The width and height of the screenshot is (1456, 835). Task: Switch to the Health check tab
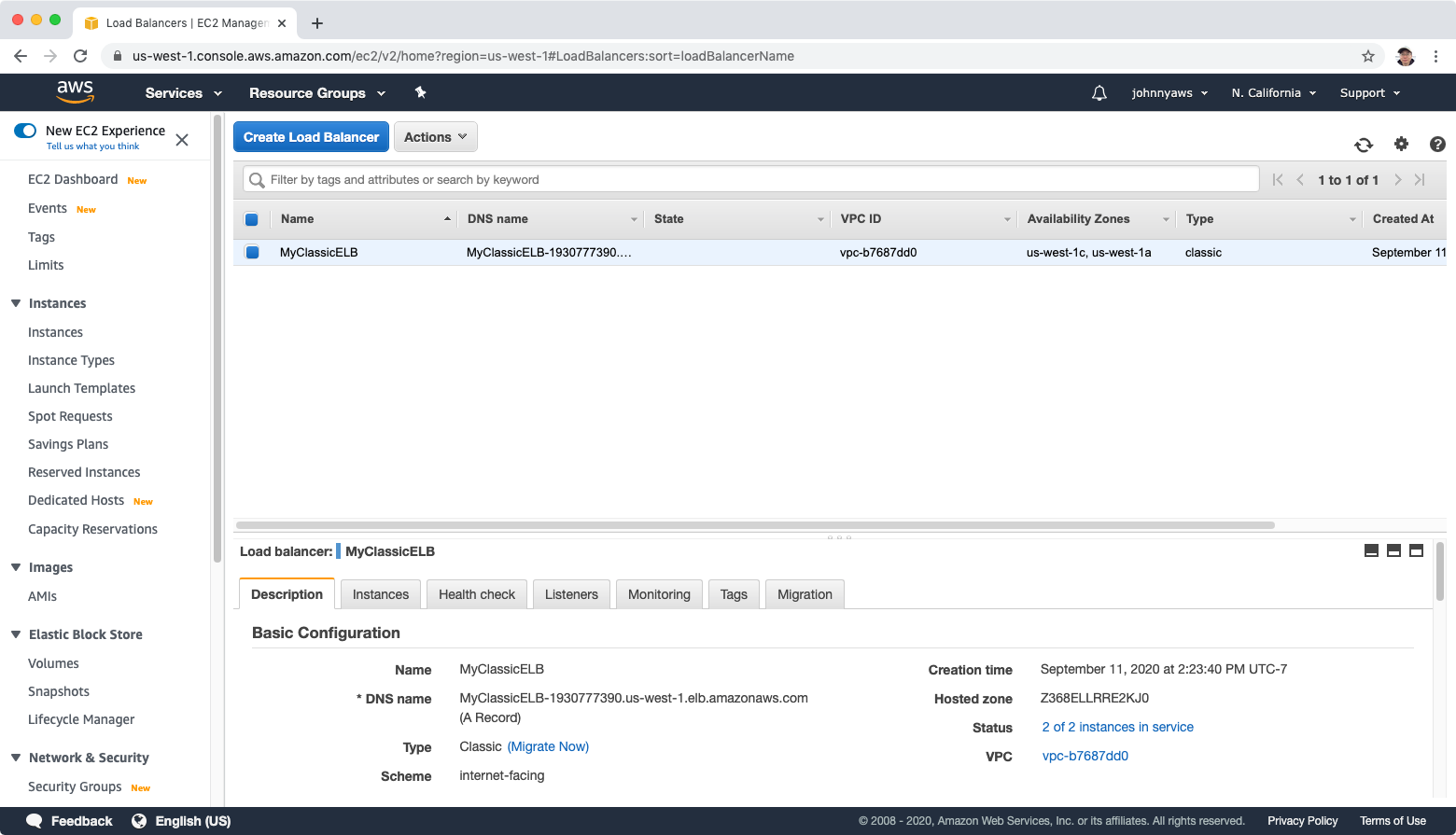(x=477, y=594)
